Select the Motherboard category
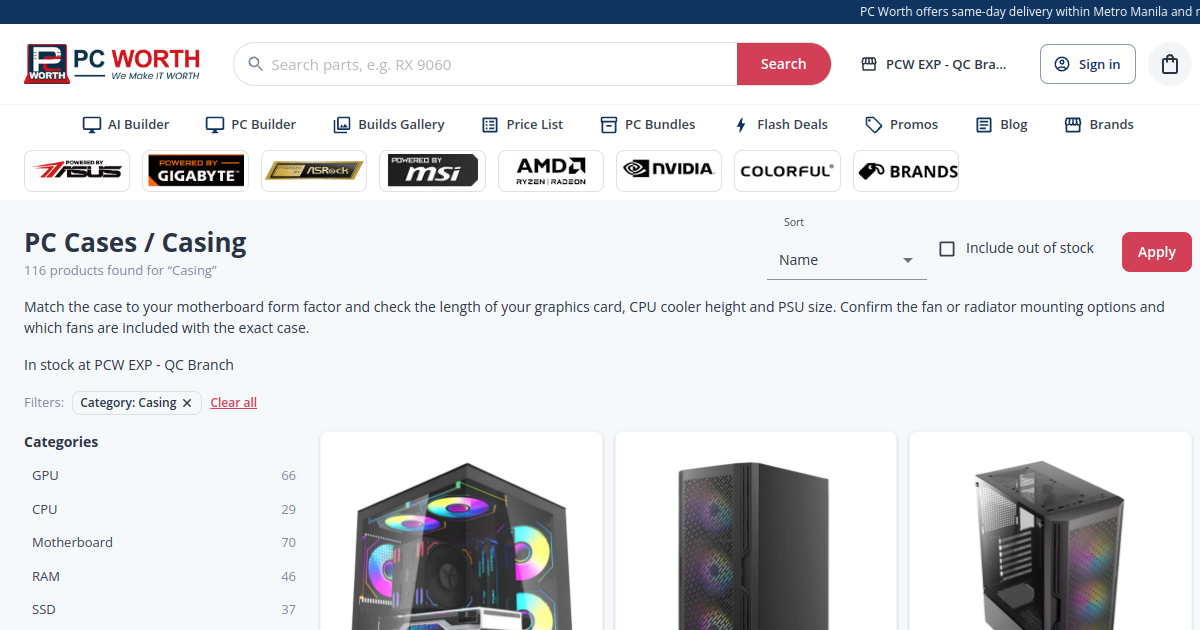Screen dimensions: 1200x630 point(164,543)
